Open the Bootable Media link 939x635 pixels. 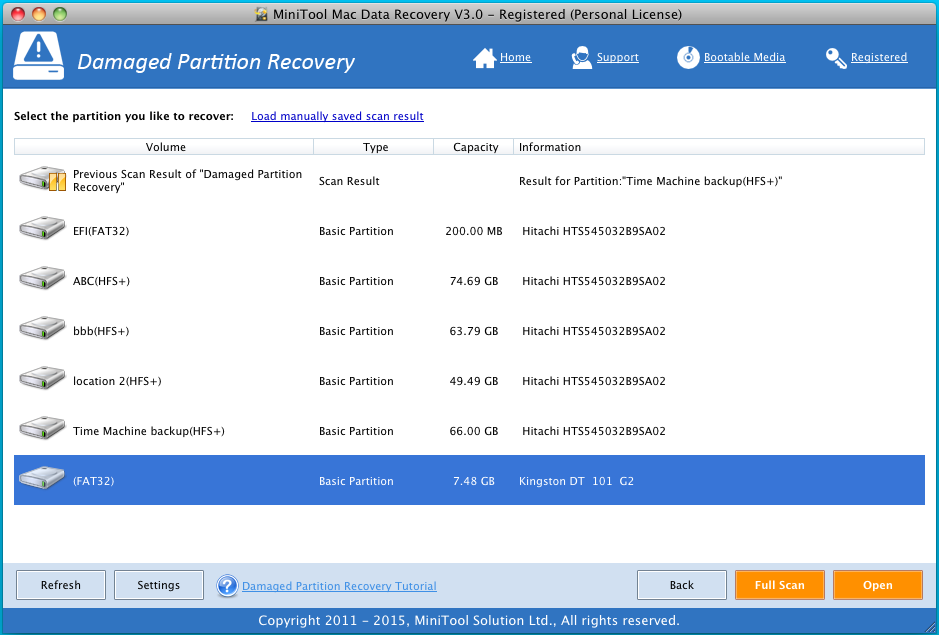click(744, 58)
